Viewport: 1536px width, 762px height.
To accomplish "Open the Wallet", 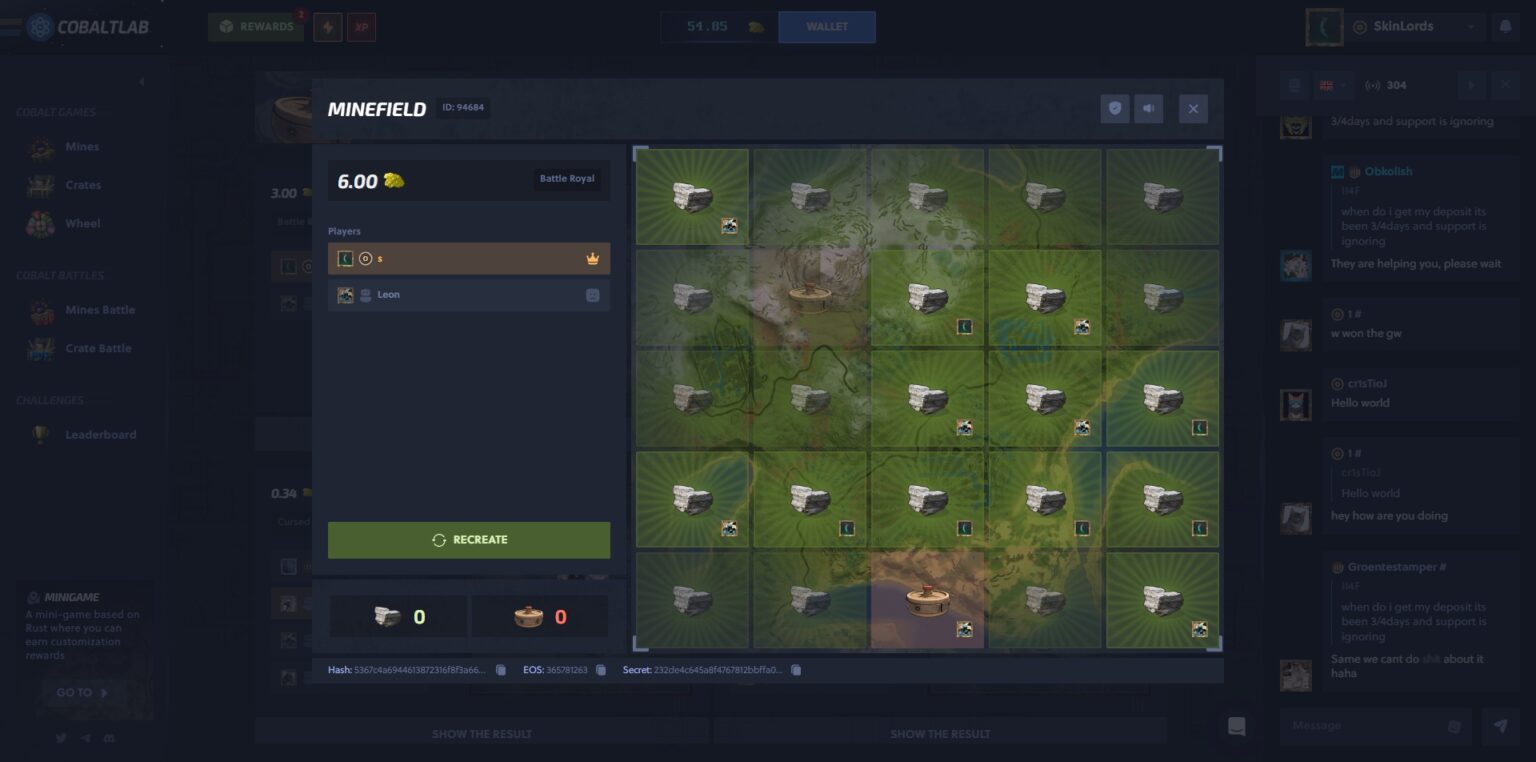I will click(826, 27).
